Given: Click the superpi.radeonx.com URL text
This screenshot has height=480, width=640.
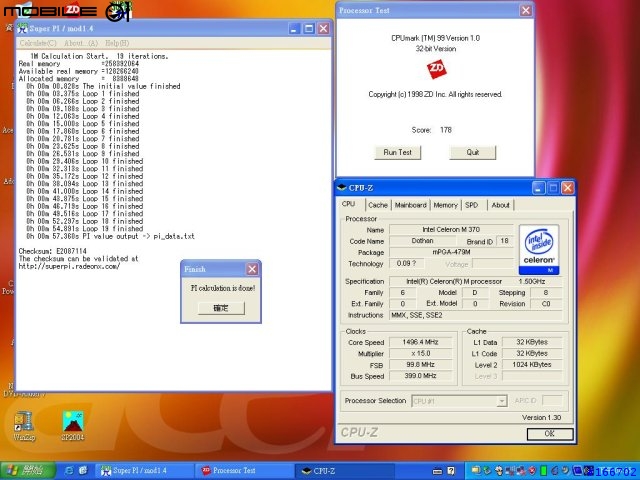Looking at the screenshot, I should (x=69, y=266).
